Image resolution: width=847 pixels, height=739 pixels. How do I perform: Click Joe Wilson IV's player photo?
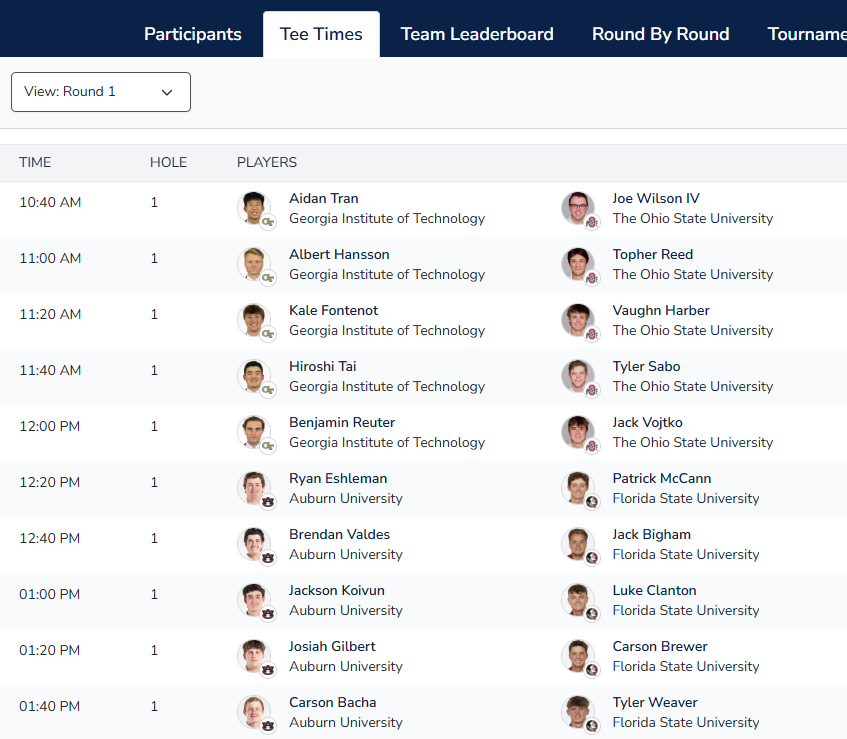click(578, 208)
